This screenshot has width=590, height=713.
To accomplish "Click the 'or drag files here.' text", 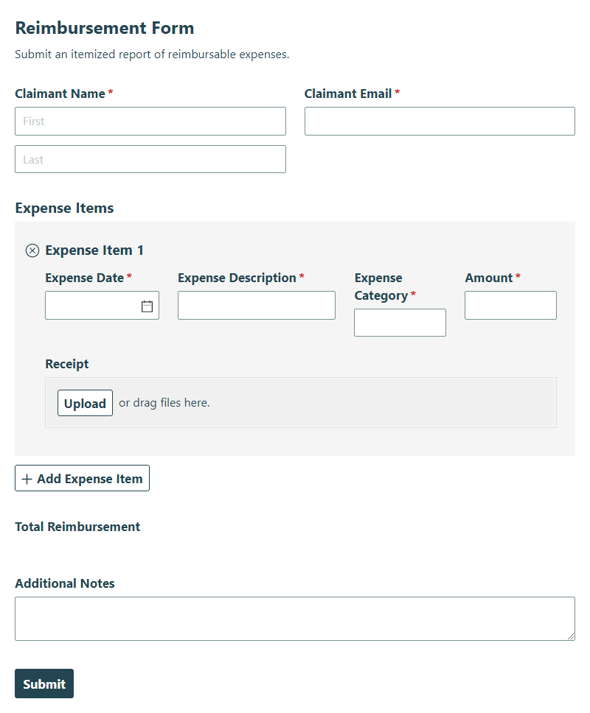I will (164, 403).
